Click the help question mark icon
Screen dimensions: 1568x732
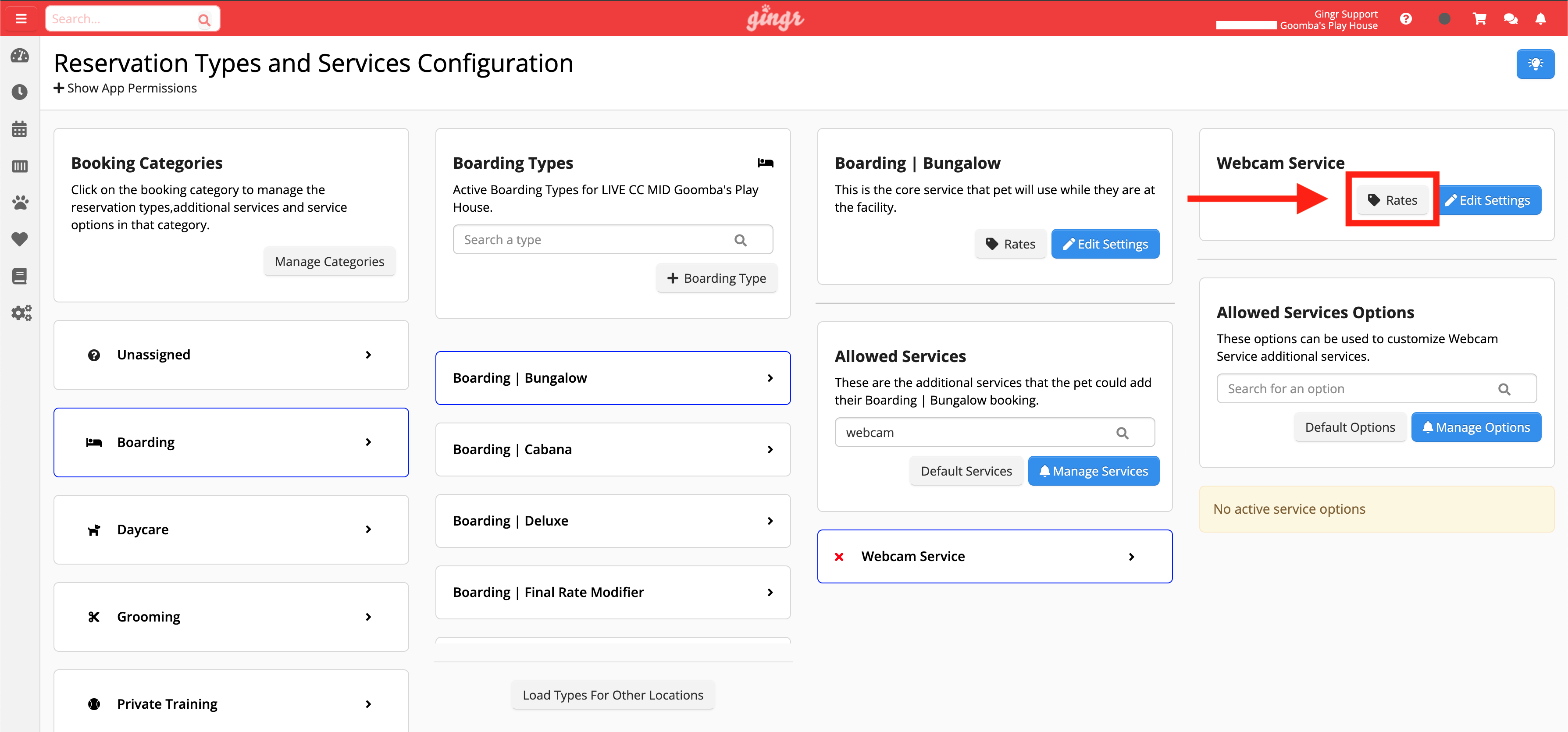1405,18
